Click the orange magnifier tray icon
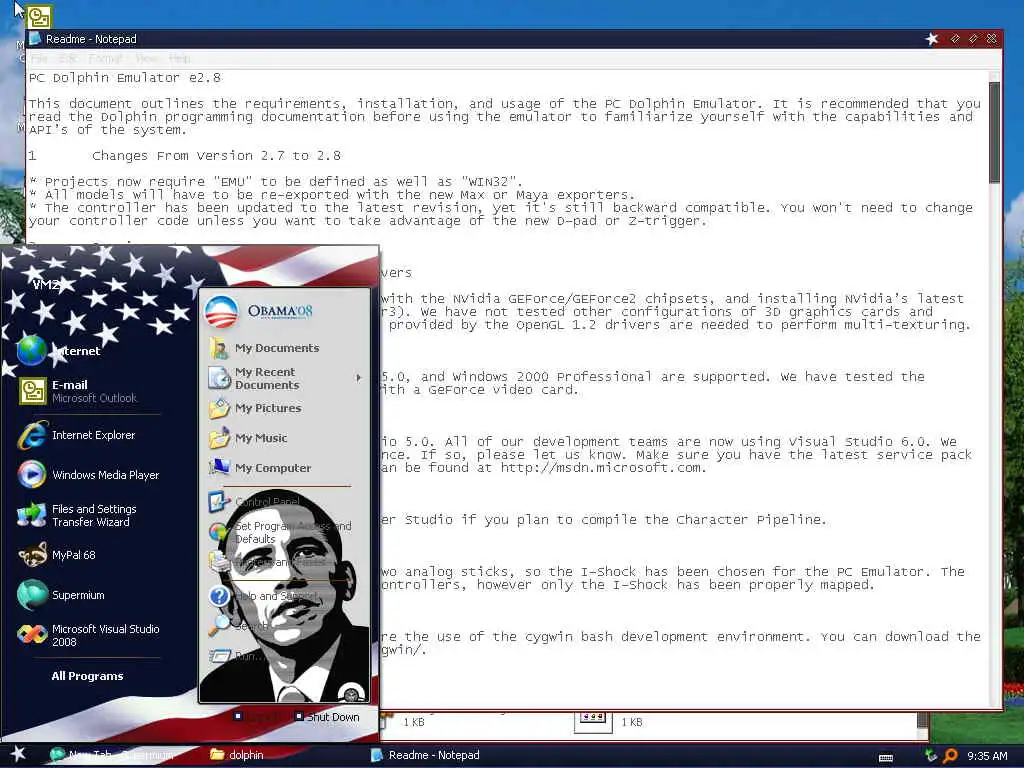The image size is (1024, 768). pyautogui.click(x=950, y=756)
